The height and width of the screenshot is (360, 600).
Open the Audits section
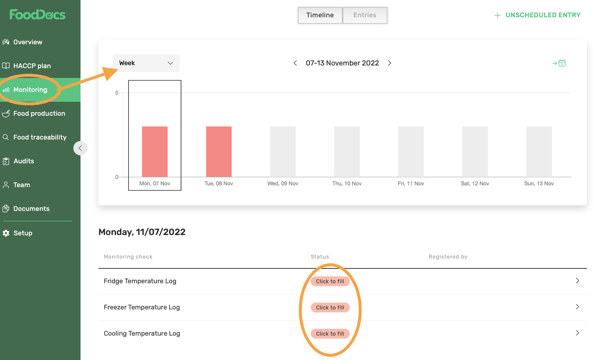[24, 161]
